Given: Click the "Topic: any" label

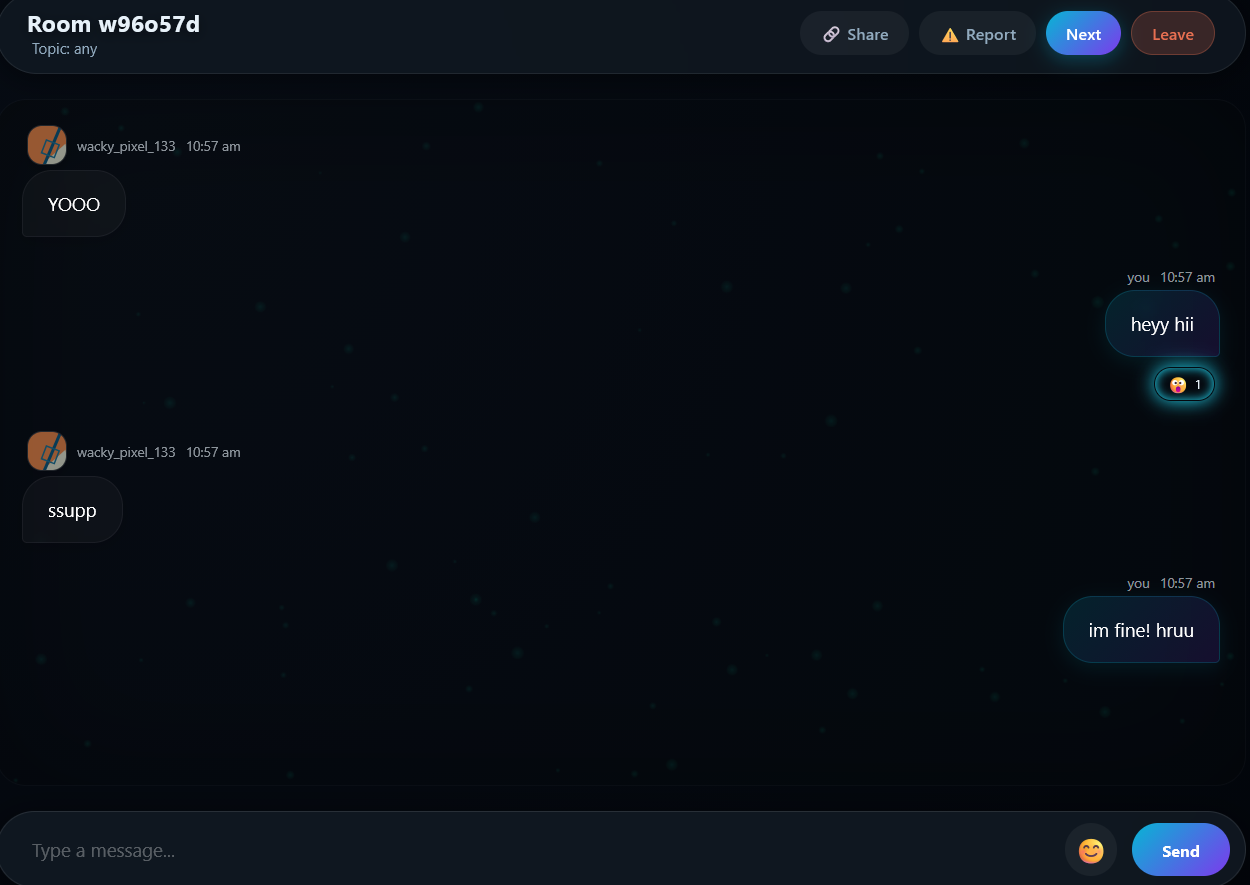Looking at the screenshot, I should coord(64,48).
